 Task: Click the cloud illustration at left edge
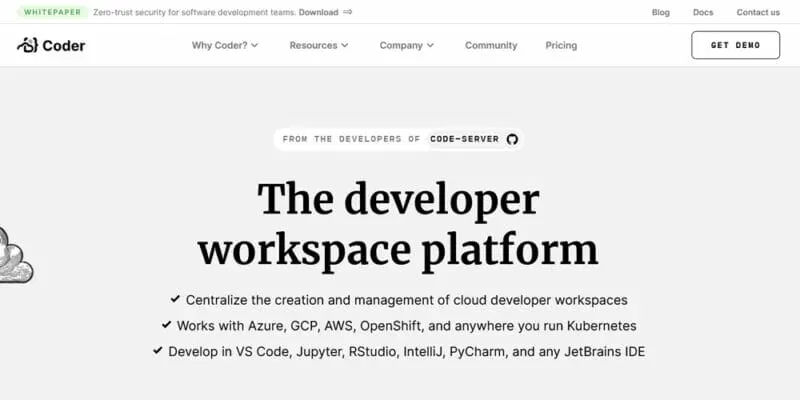tap(15, 255)
